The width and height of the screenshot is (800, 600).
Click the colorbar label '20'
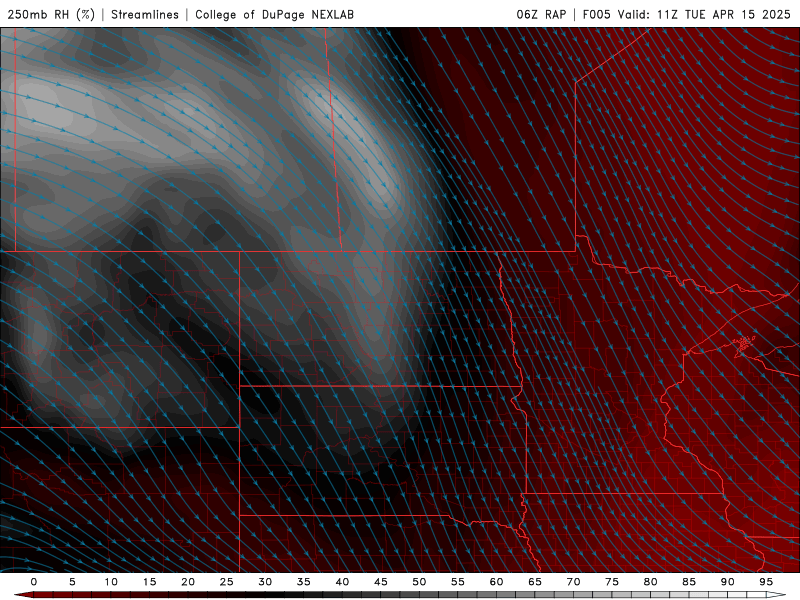click(x=188, y=582)
